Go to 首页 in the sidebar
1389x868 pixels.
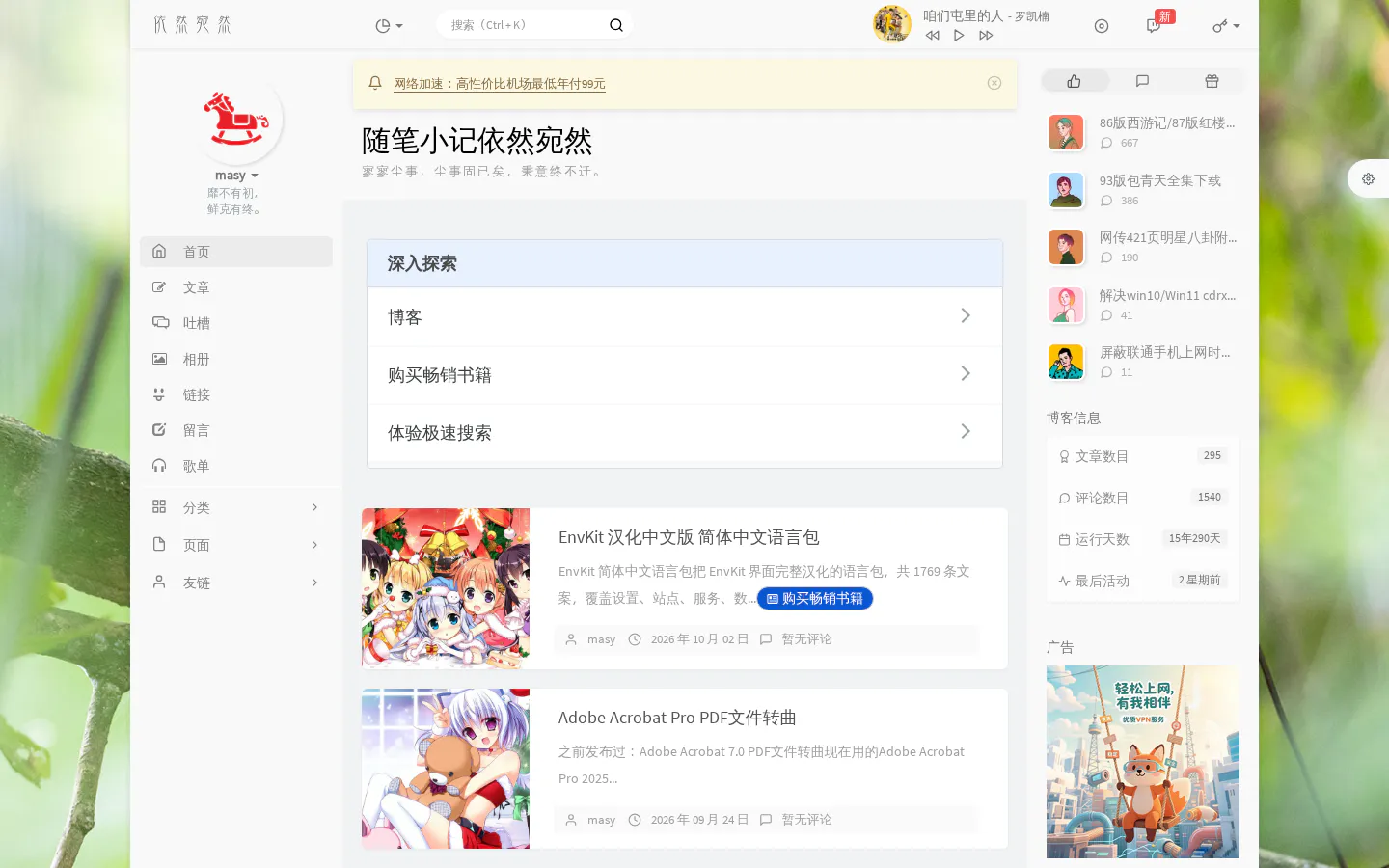pos(236,252)
